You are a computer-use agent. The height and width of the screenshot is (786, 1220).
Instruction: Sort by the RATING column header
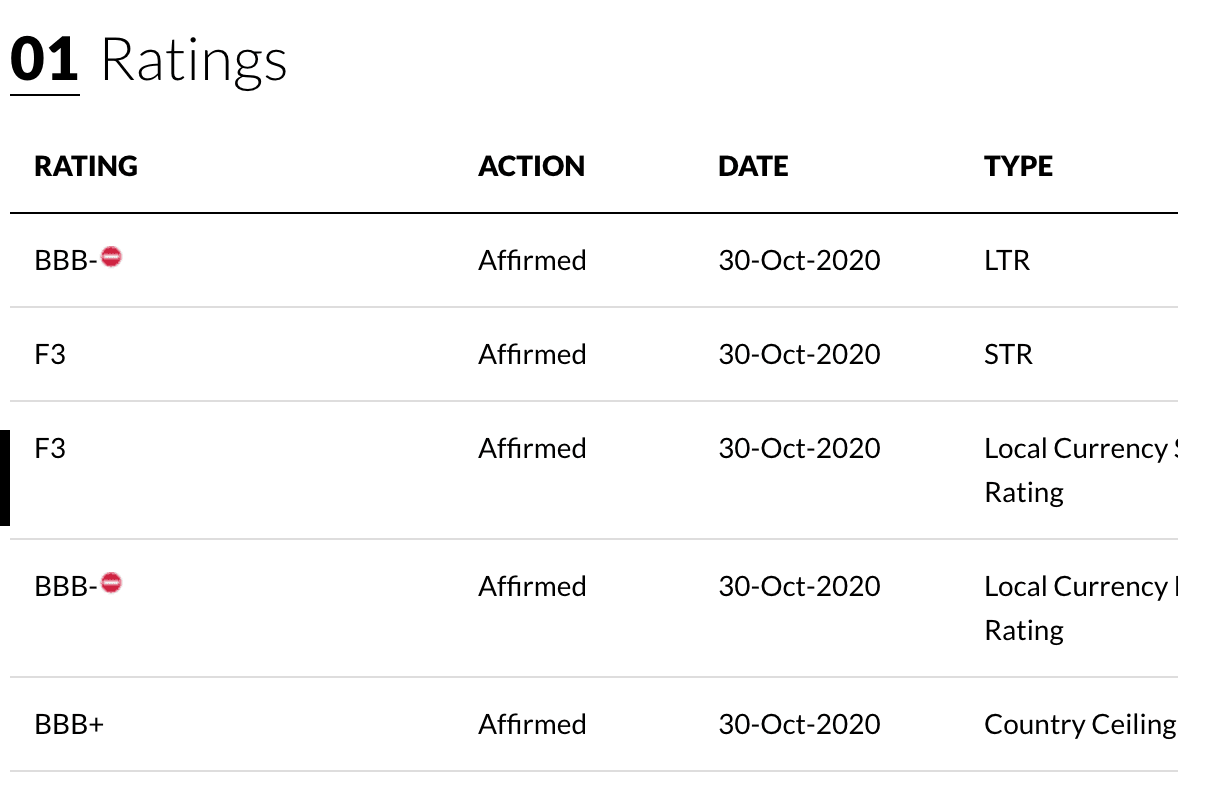tap(86, 166)
